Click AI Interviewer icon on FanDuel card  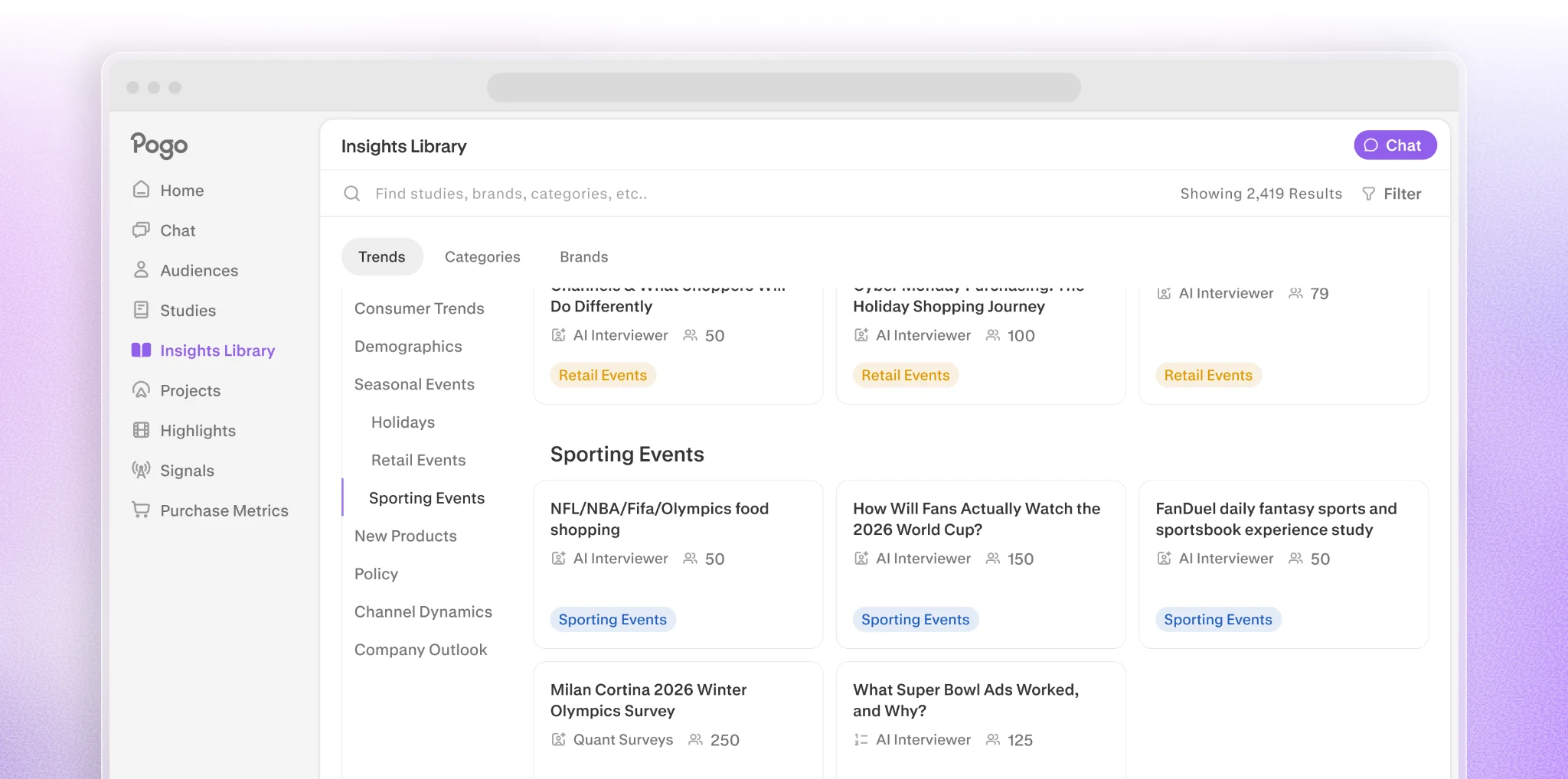coord(1165,559)
